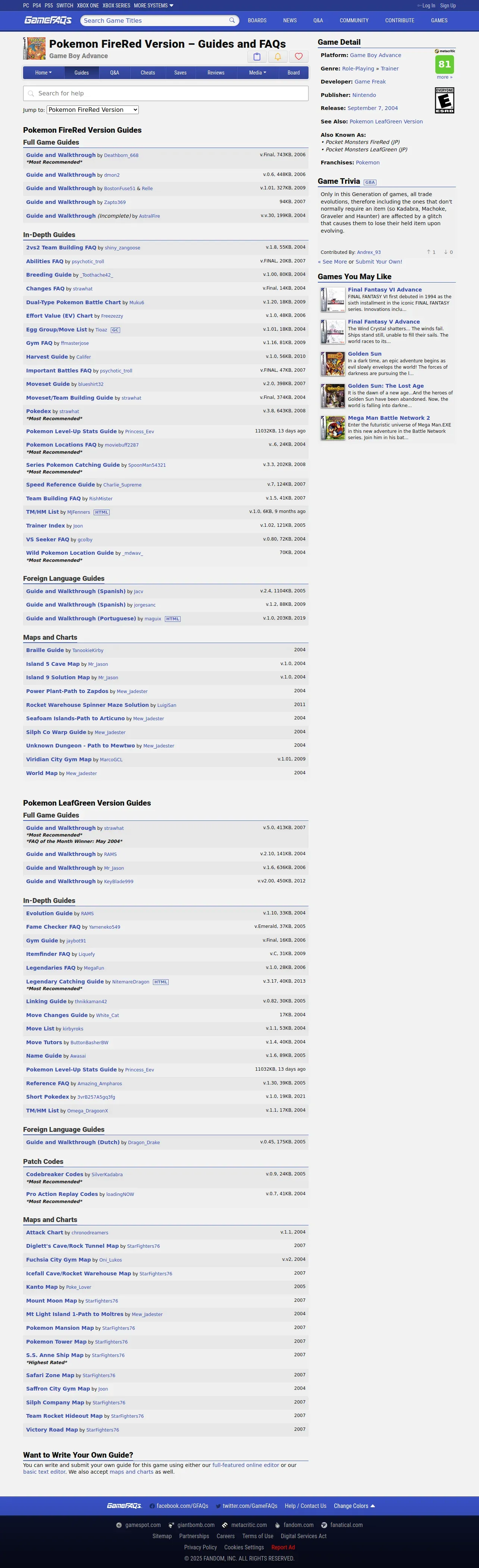This screenshot has width=479, height=1568.
Task: Open Kanto Map by Poke_Lover
Action: [42, 1287]
